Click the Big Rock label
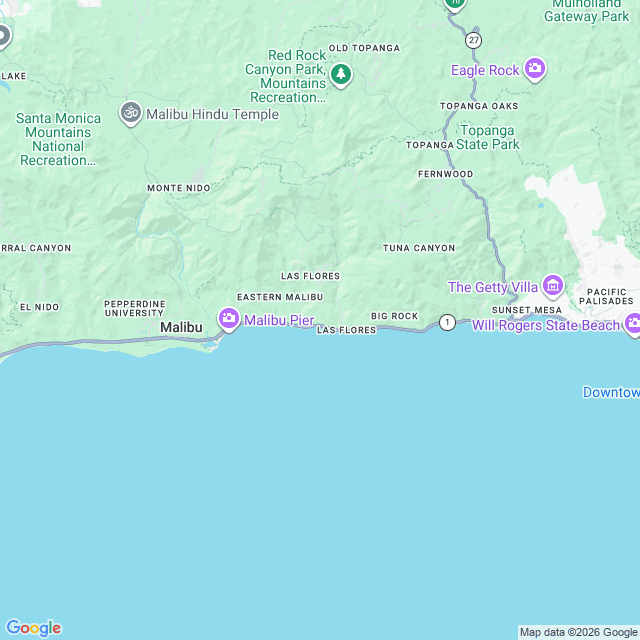The image size is (640, 640). click(395, 316)
